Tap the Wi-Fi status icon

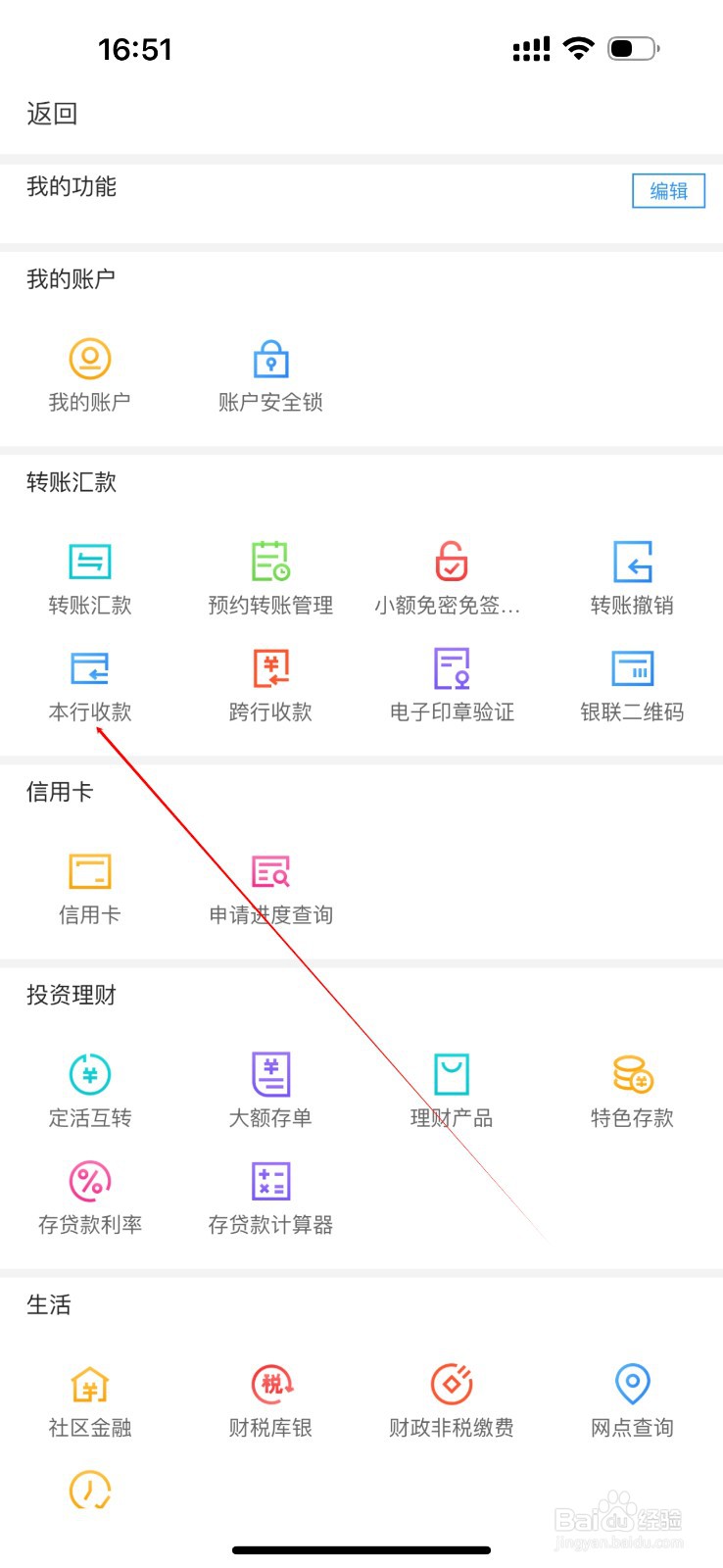pyautogui.click(x=579, y=48)
